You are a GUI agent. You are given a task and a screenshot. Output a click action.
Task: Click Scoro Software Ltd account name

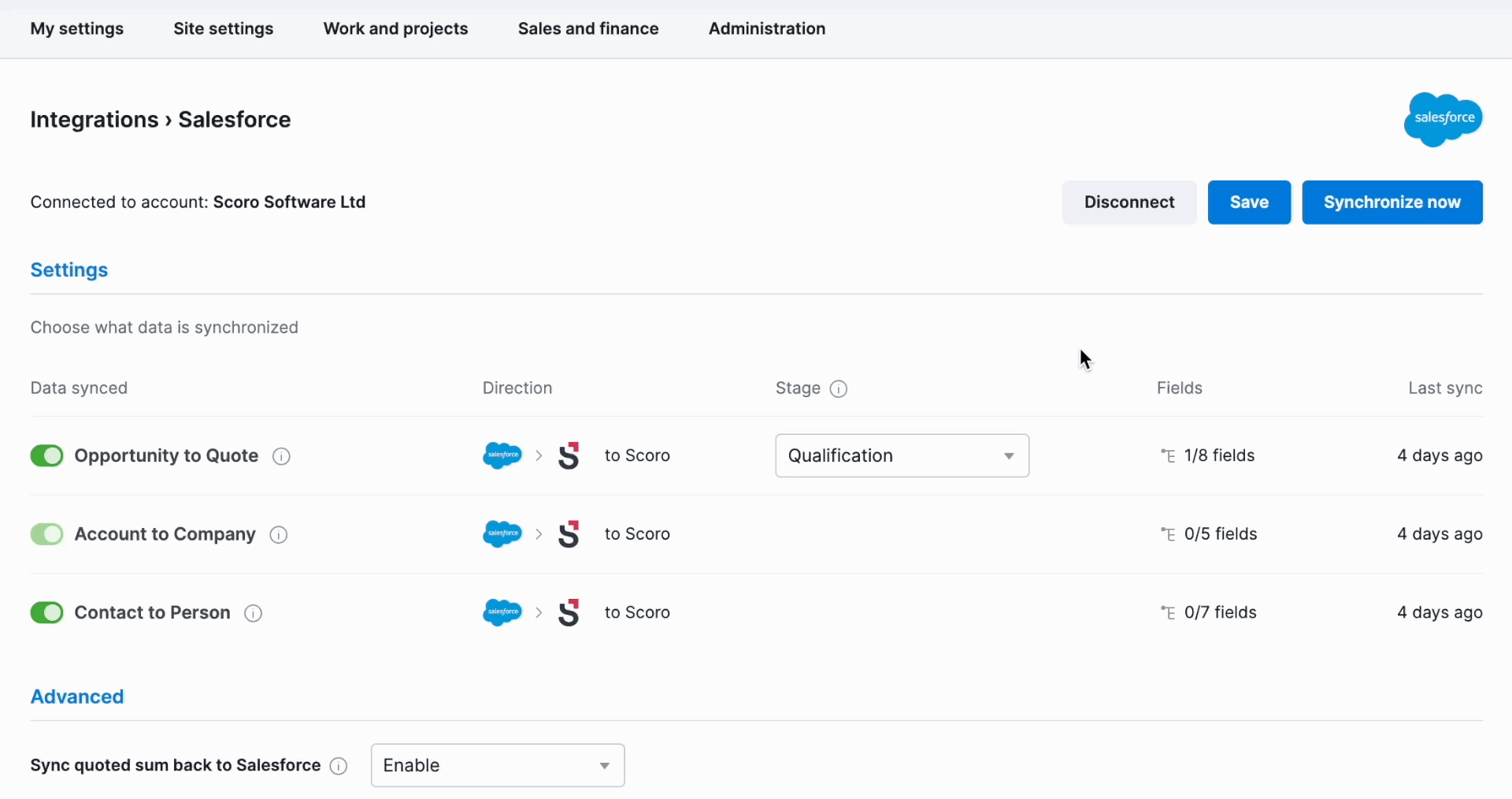(x=290, y=203)
